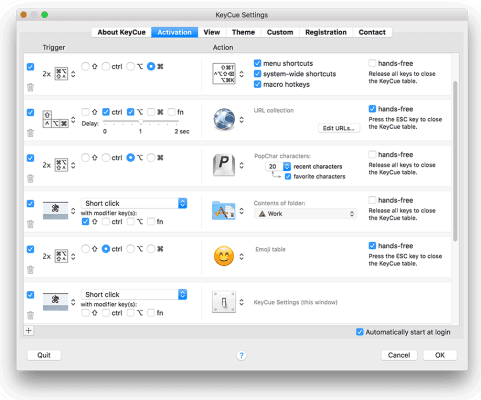Toggle Automatically start at login
This screenshot has width=481, height=400.
(x=360, y=332)
